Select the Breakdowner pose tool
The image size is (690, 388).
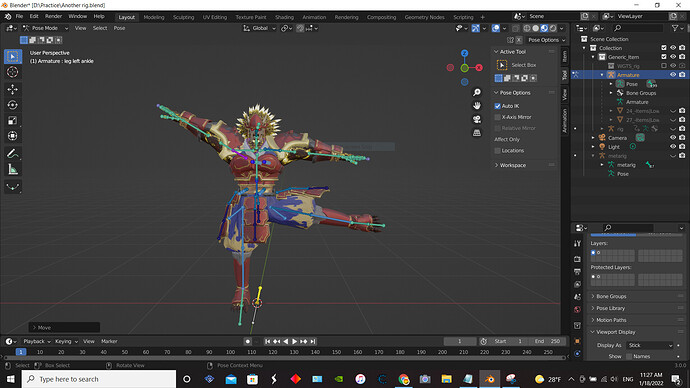13,187
